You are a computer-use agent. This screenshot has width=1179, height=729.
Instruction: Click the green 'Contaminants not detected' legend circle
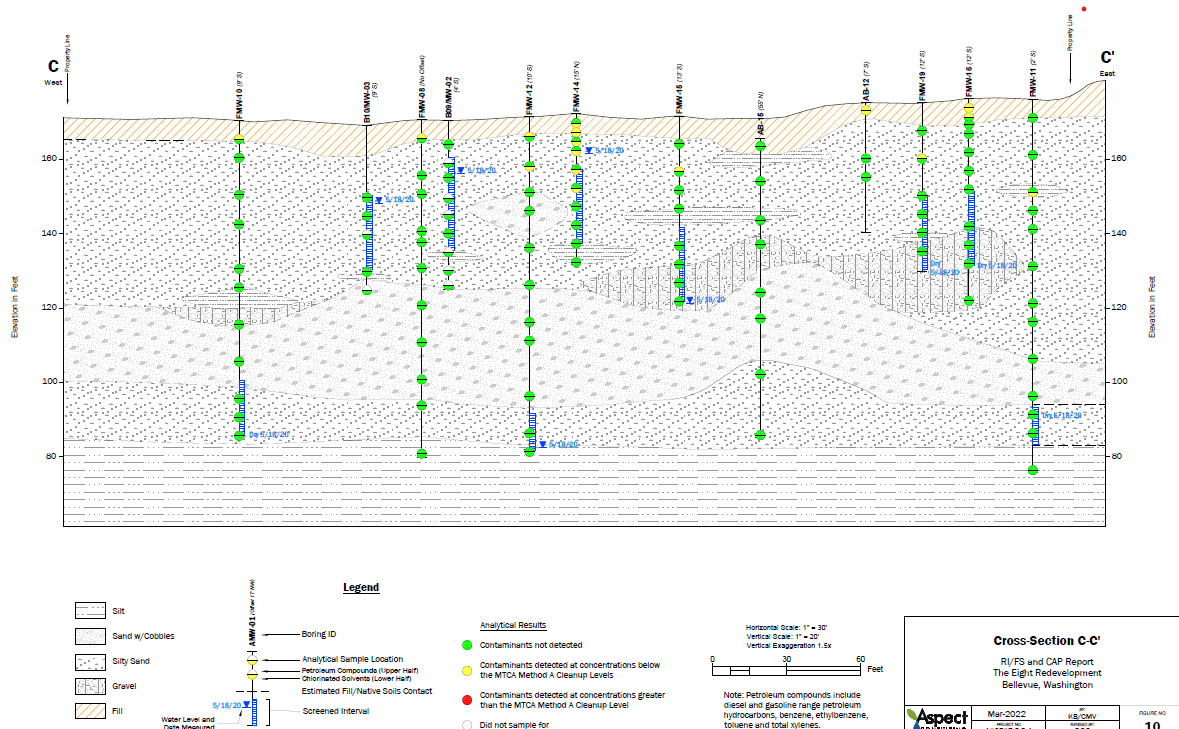tap(466, 646)
